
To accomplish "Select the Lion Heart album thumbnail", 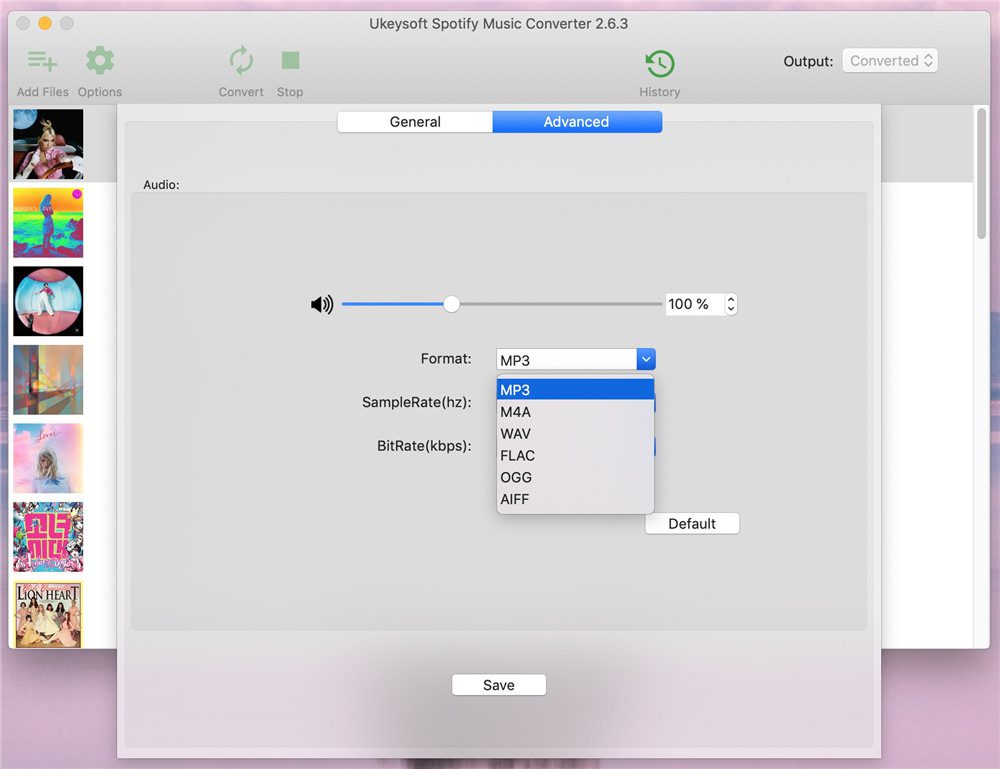I will 48,615.
